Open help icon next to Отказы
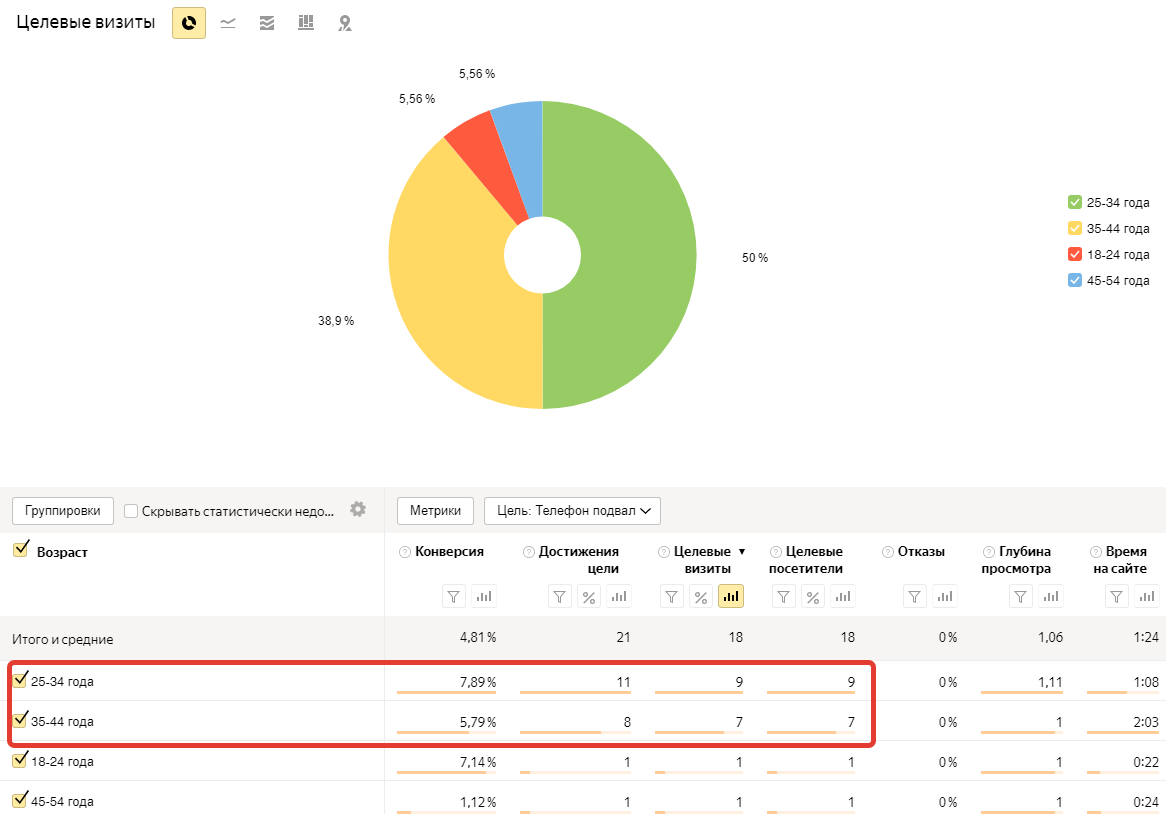This screenshot has width=1166, height=814. [x=887, y=552]
